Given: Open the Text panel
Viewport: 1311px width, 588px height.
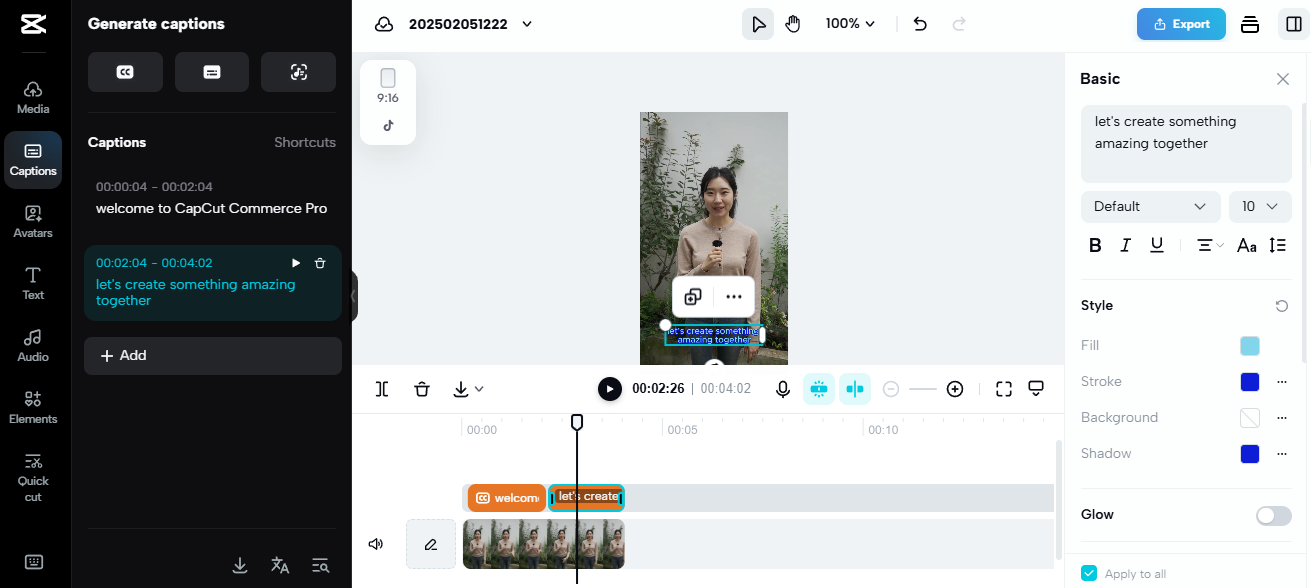Looking at the screenshot, I should pos(33,283).
